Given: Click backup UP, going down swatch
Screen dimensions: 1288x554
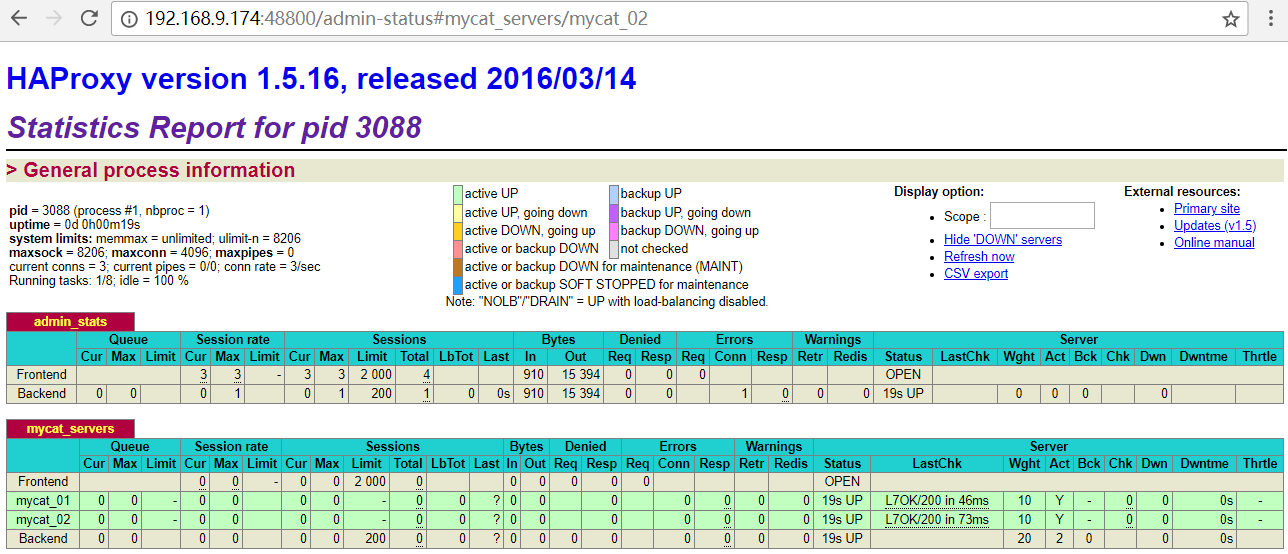Looking at the screenshot, I should (x=614, y=212).
